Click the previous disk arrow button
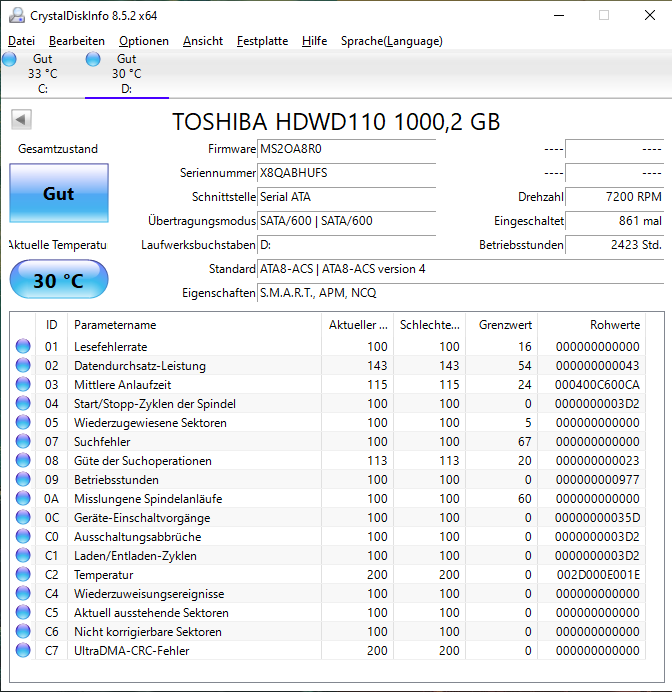Screen dimensions: 672x692 tap(21, 119)
